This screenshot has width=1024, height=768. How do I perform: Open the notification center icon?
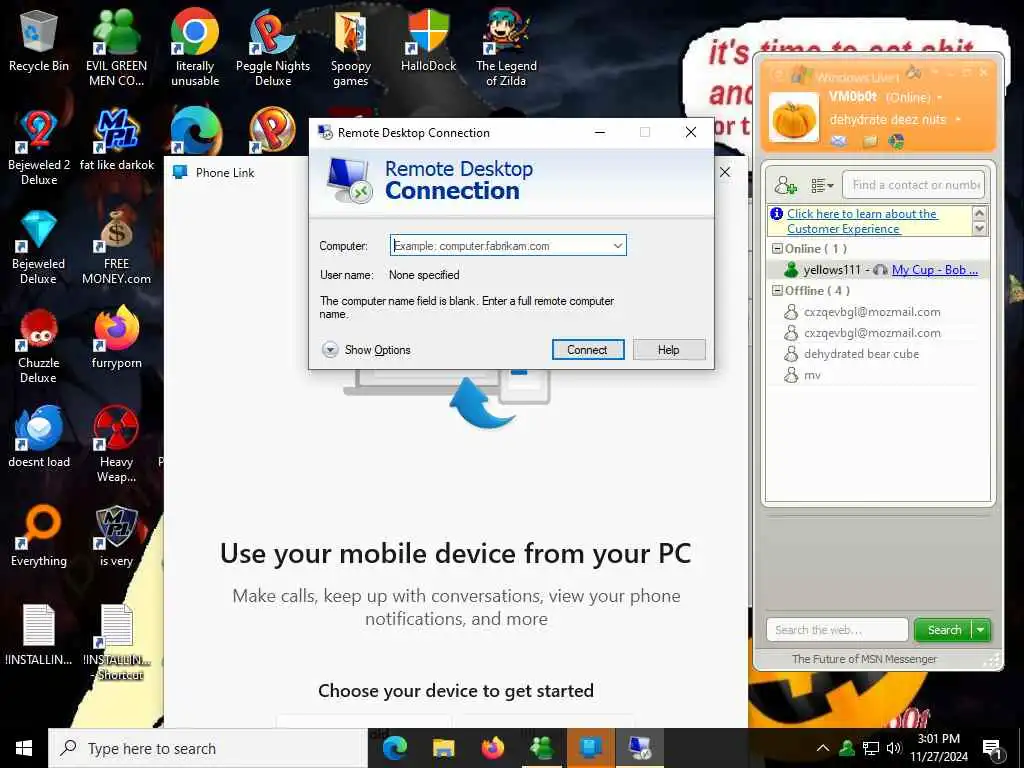(x=992, y=749)
